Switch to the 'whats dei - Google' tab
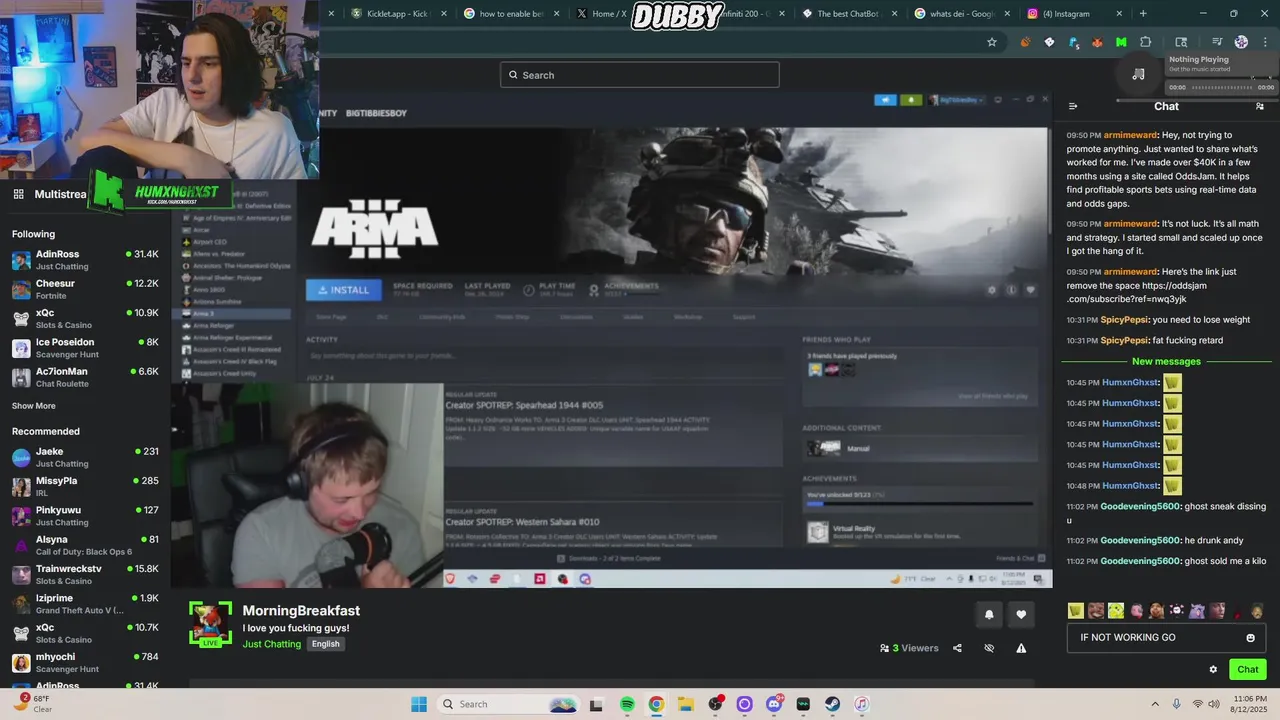1280x720 pixels. pyautogui.click(x=959, y=14)
